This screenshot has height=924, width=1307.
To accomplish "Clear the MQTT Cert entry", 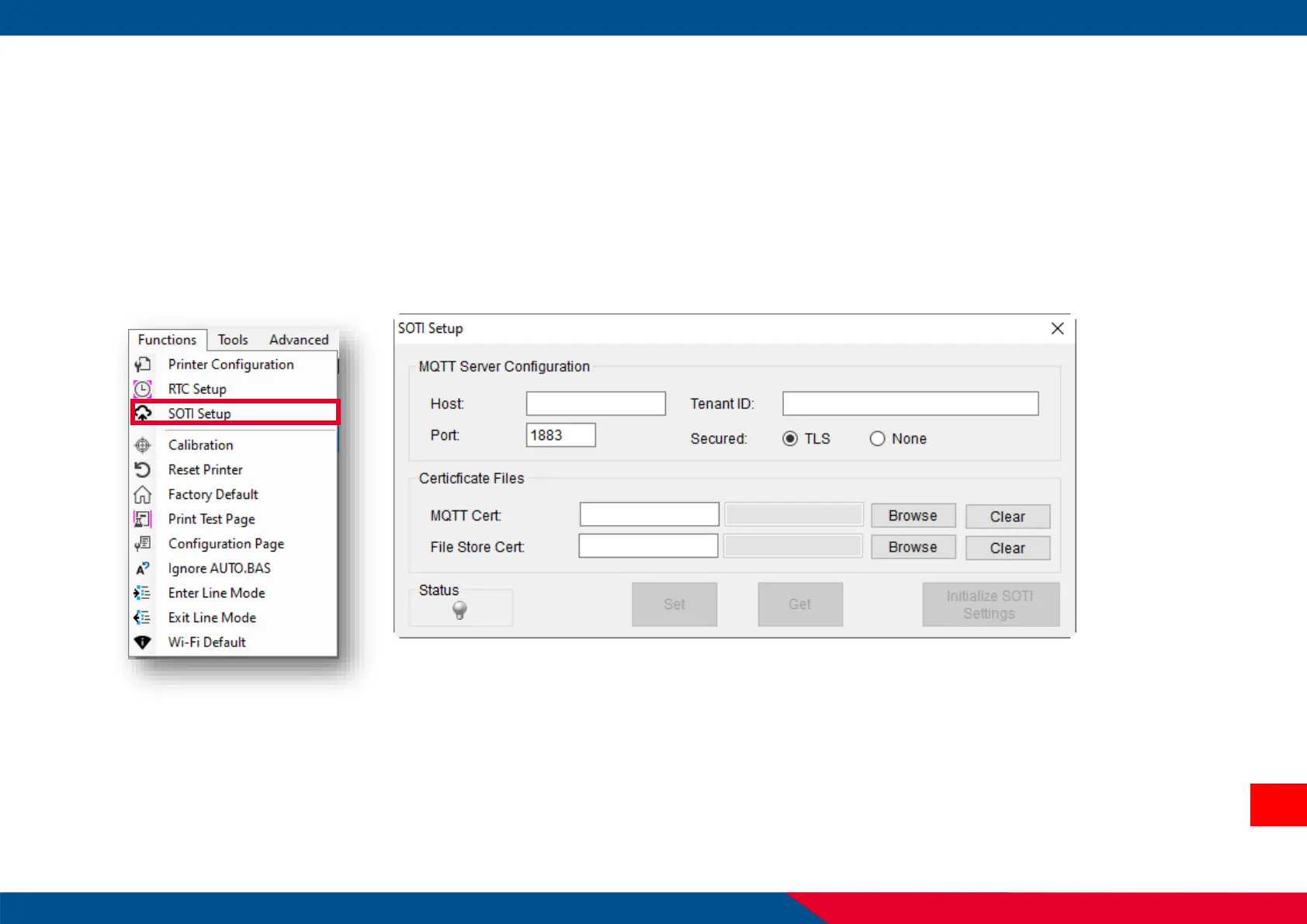I will (1007, 517).
